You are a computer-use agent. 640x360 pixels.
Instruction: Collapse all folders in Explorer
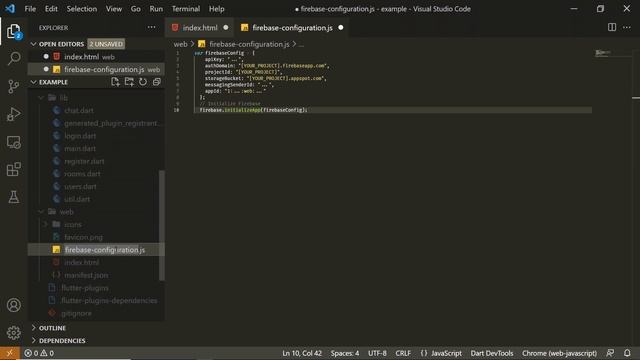click(157, 82)
